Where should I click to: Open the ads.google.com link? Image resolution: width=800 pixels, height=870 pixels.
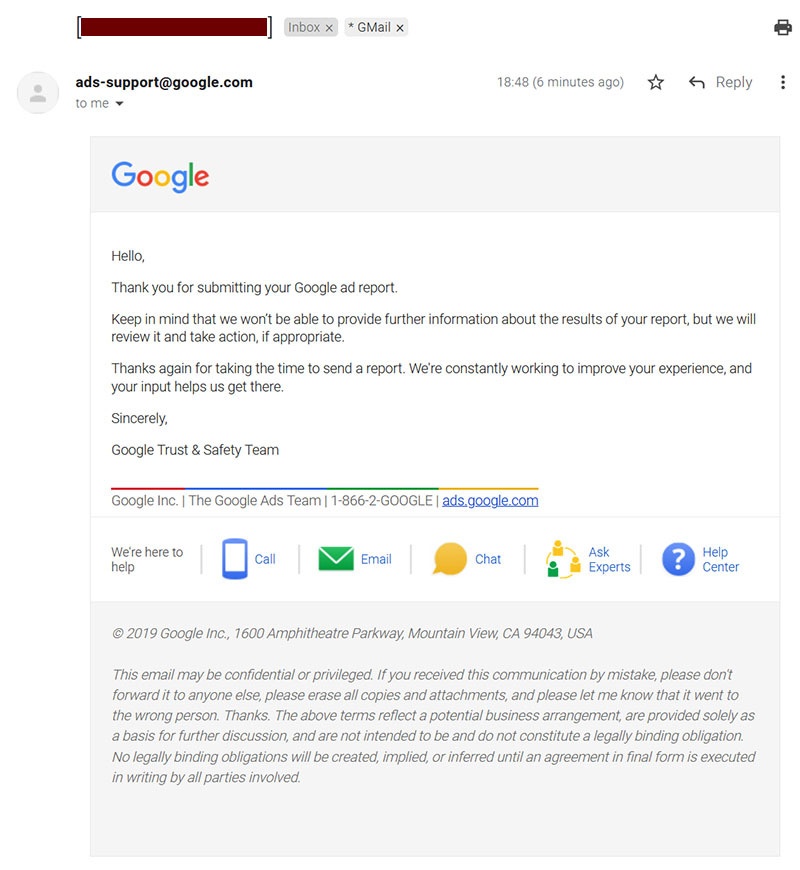(x=490, y=500)
